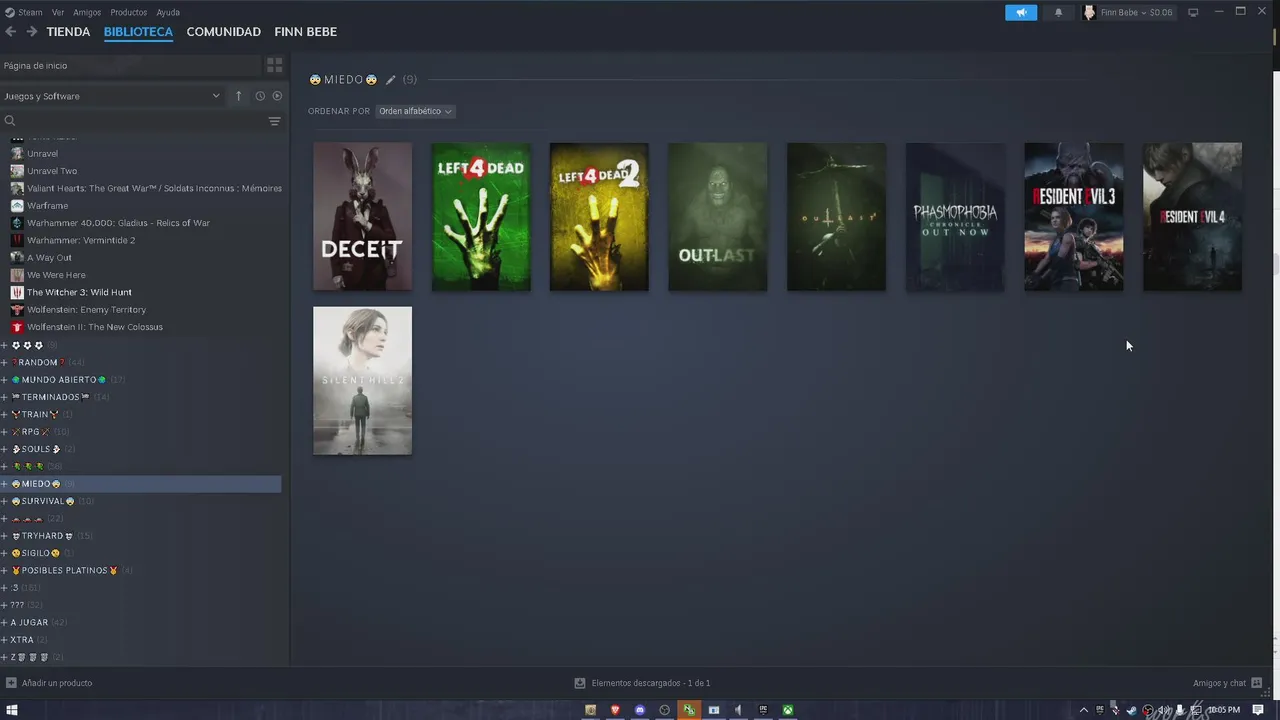
Task: Filter by recent activity clock icon
Action: pos(260,96)
